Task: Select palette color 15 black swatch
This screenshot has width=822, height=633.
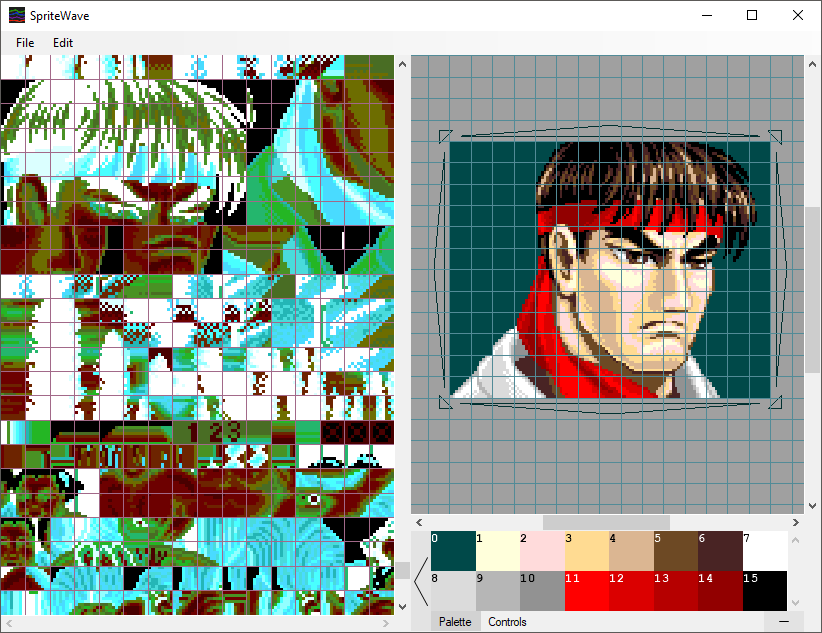Action: (x=765, y=591)
